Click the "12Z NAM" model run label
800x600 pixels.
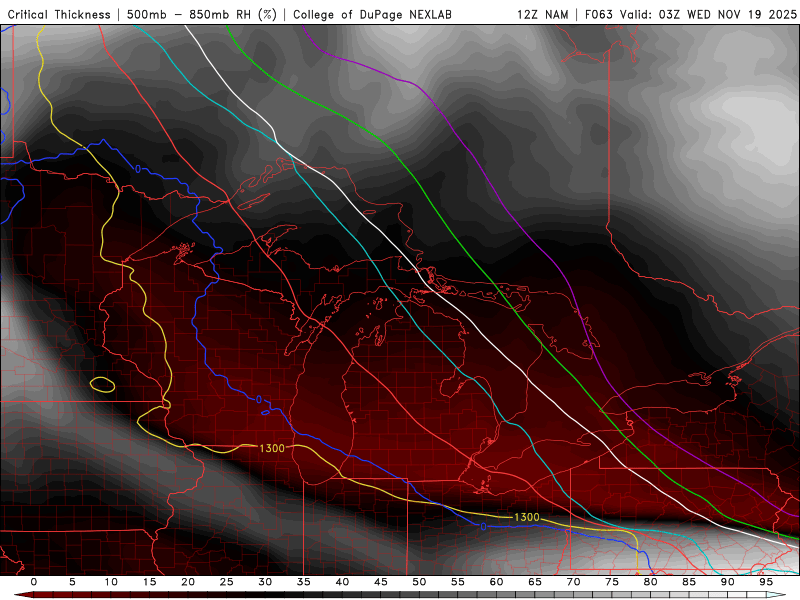coord(542,15)
